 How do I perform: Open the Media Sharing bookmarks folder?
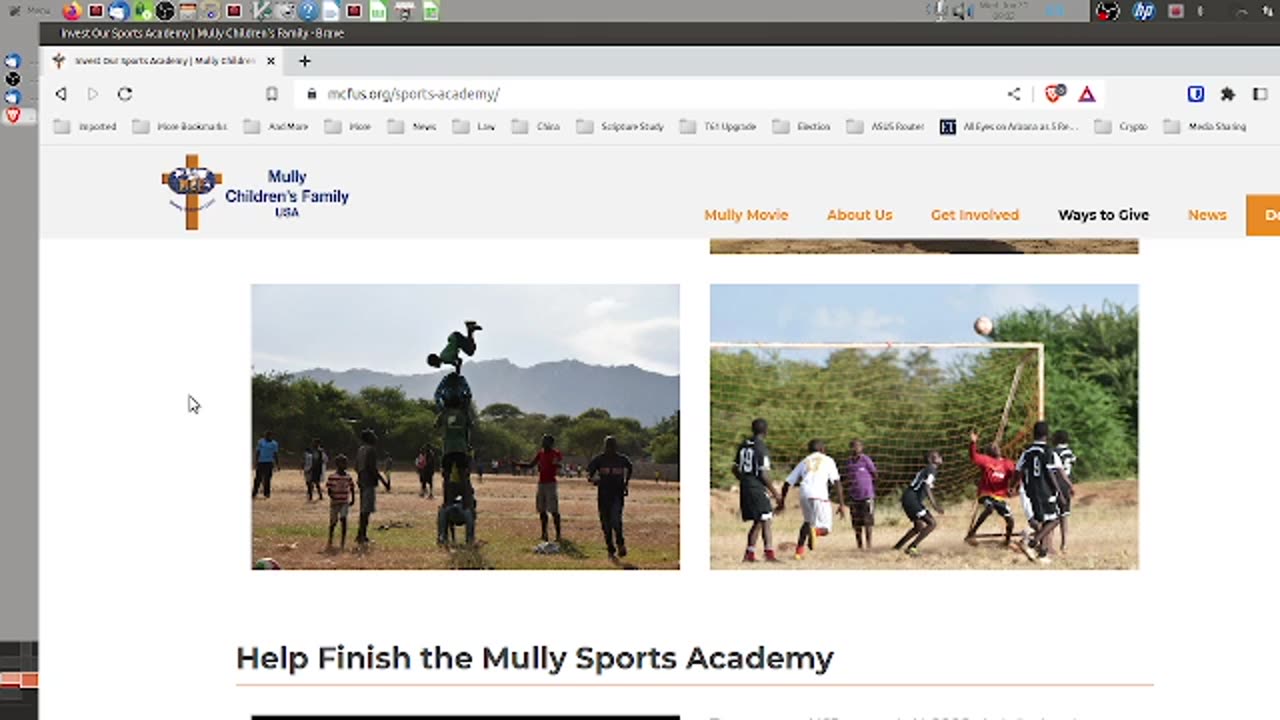(1205, 127)
